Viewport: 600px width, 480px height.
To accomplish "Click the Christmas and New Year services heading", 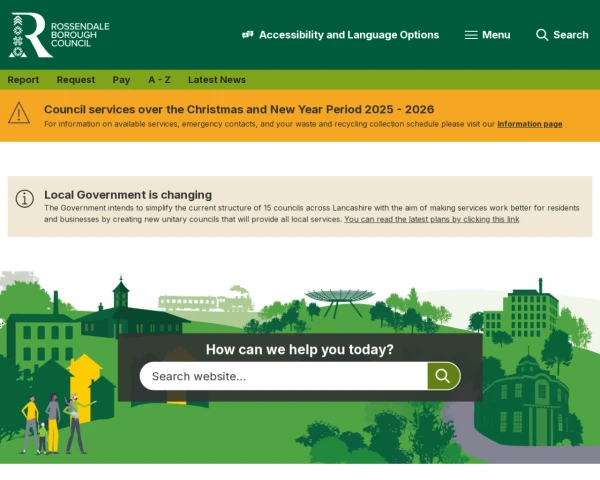I will click(239, 109).
